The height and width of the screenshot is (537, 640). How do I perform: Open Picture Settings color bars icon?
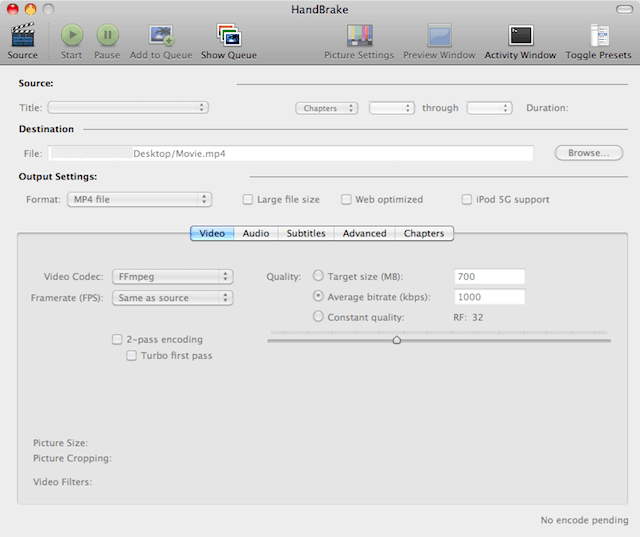click(359, 36)
